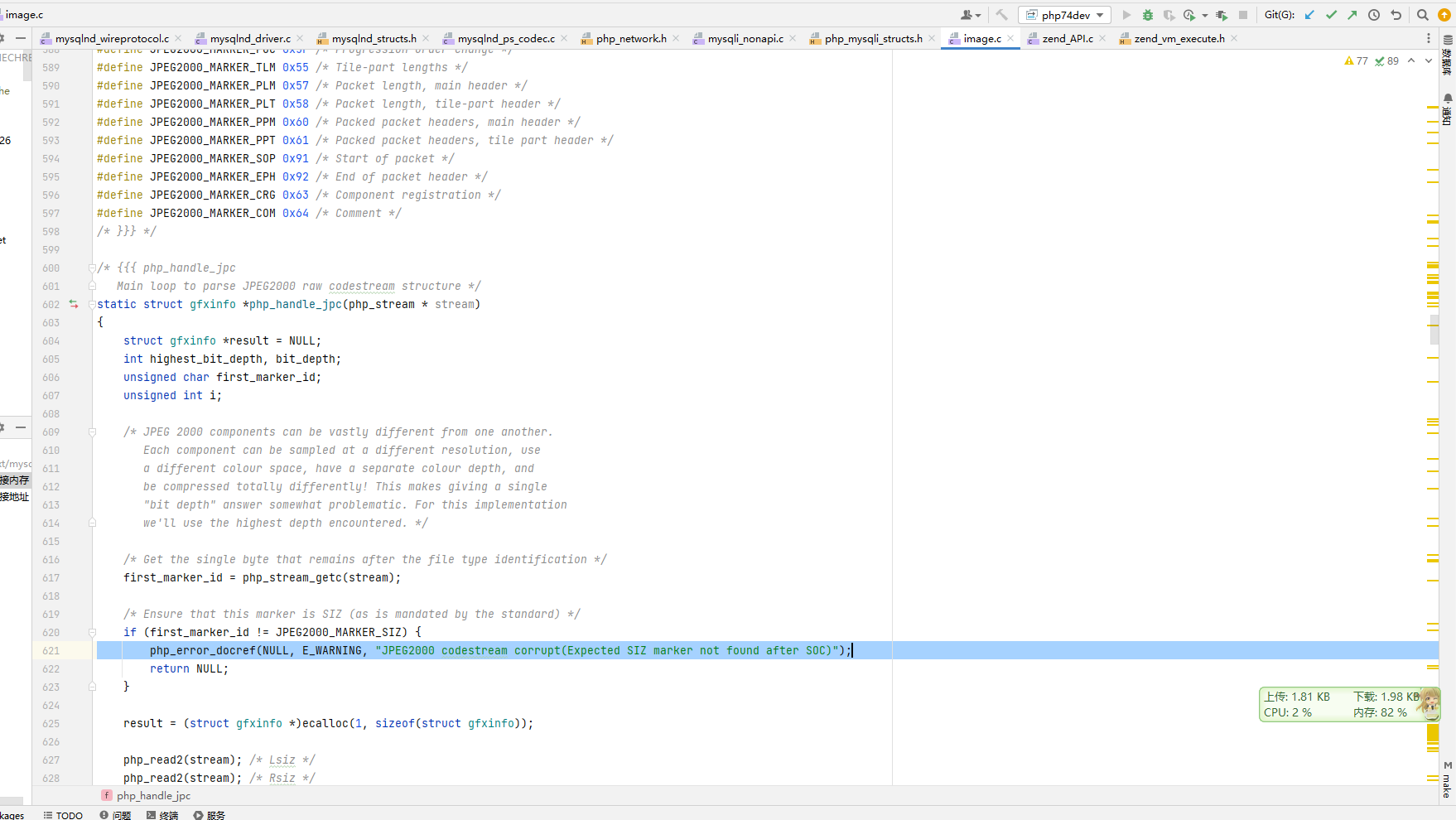Image resolution: width=1456 pixels, height=820 pixels.
Task: Close the mysqlnd_driver.c tab
Action: tap(300, 38)
